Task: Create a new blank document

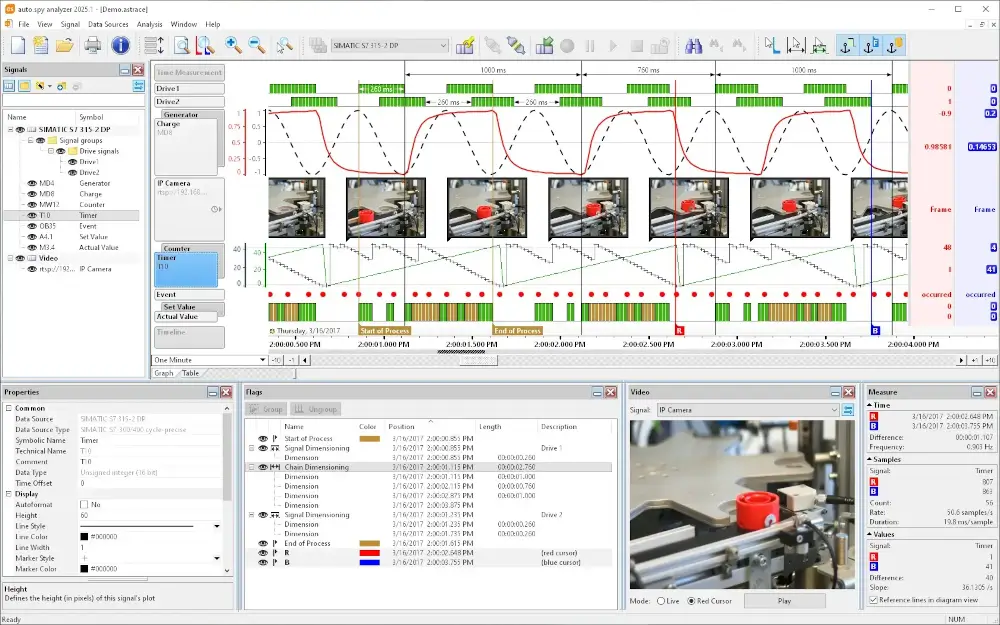Action: [x=18, y=45]
